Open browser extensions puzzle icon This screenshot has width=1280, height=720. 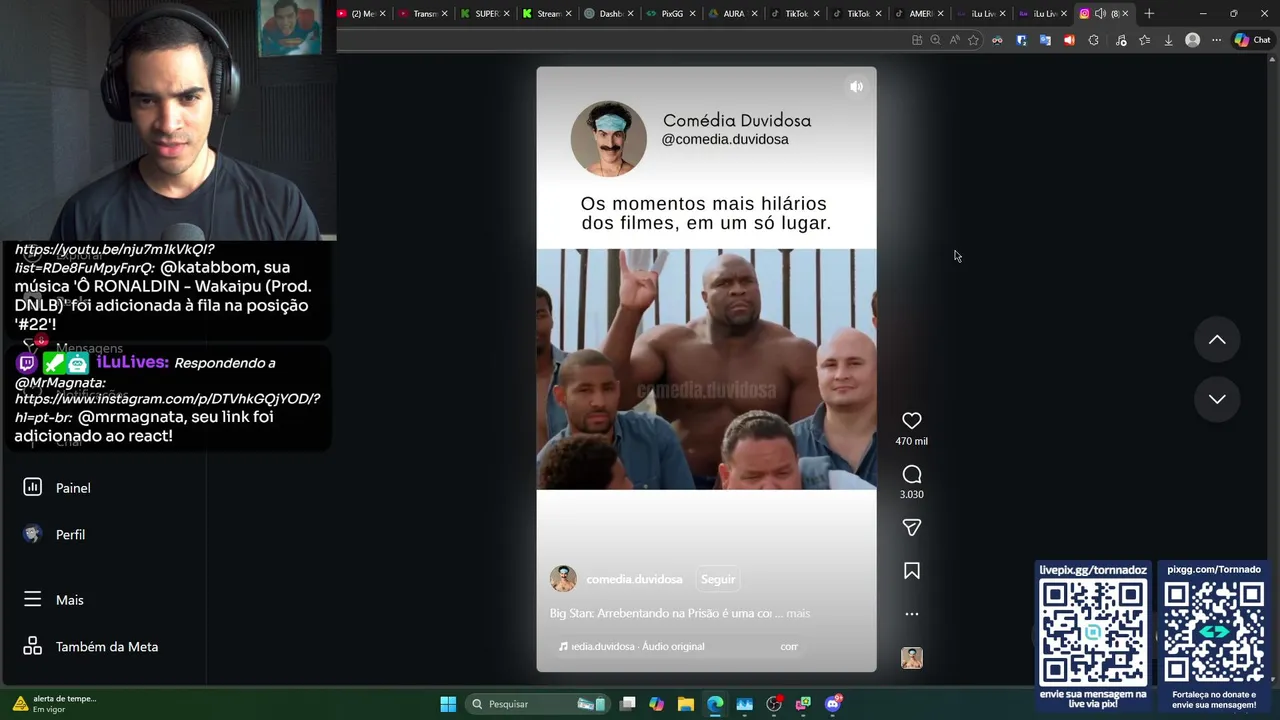(1093, 40)
